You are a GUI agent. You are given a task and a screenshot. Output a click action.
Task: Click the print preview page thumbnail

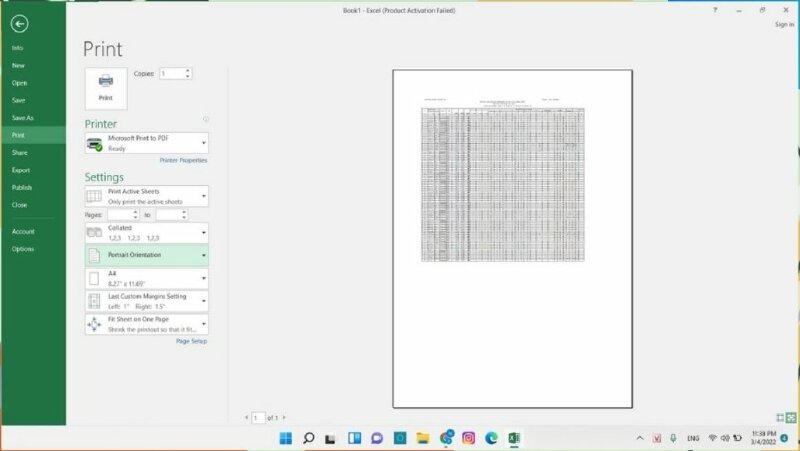[x=512, y=239]
